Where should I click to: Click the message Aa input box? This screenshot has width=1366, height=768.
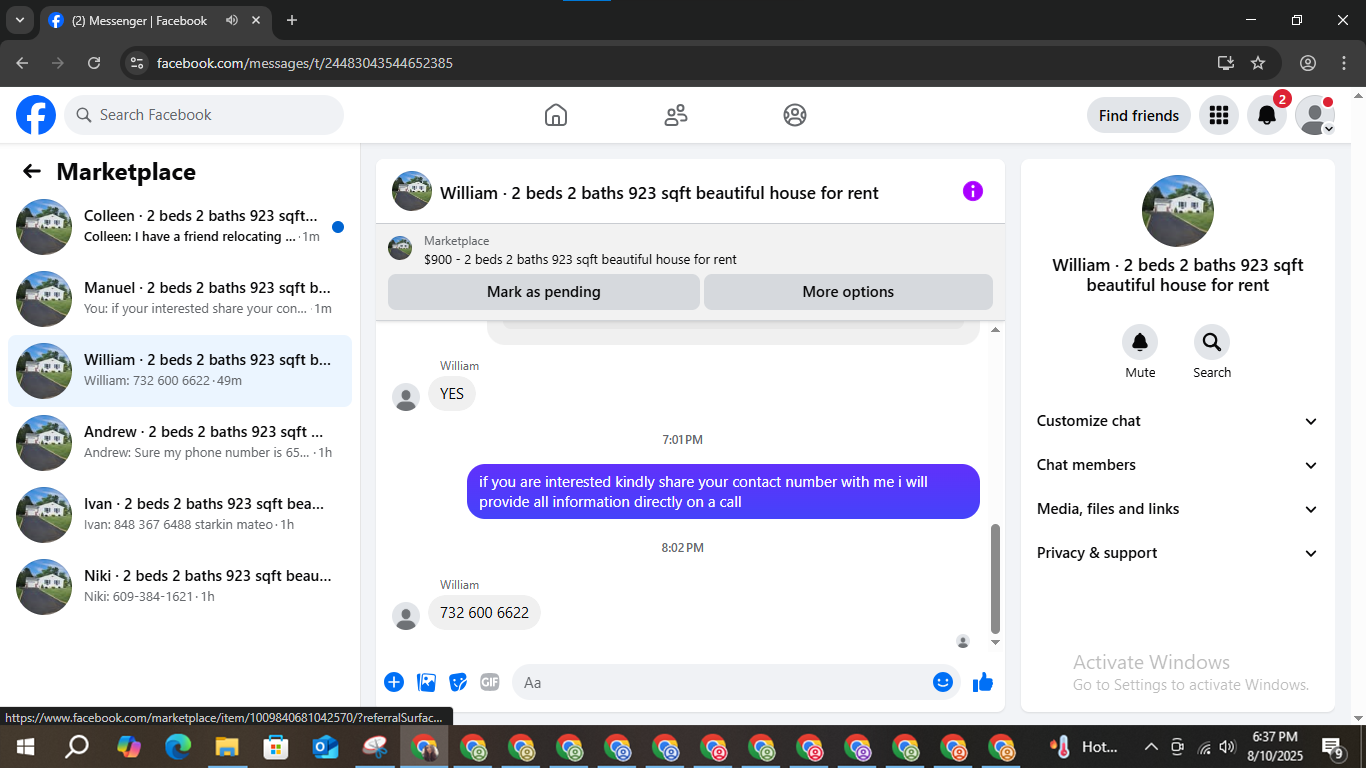click(720, 682)
